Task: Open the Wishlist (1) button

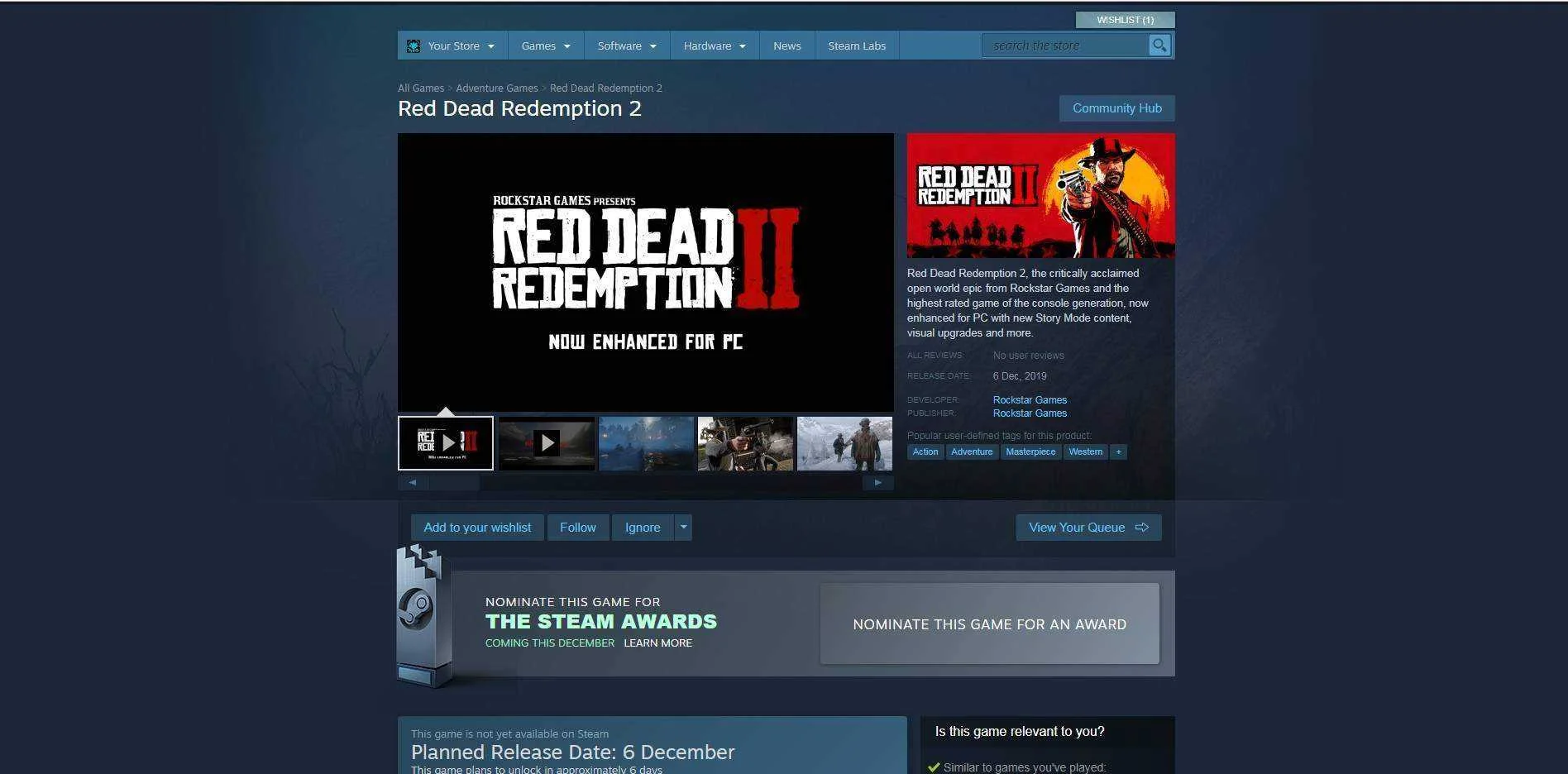Action: click(x=1125, y=20)
